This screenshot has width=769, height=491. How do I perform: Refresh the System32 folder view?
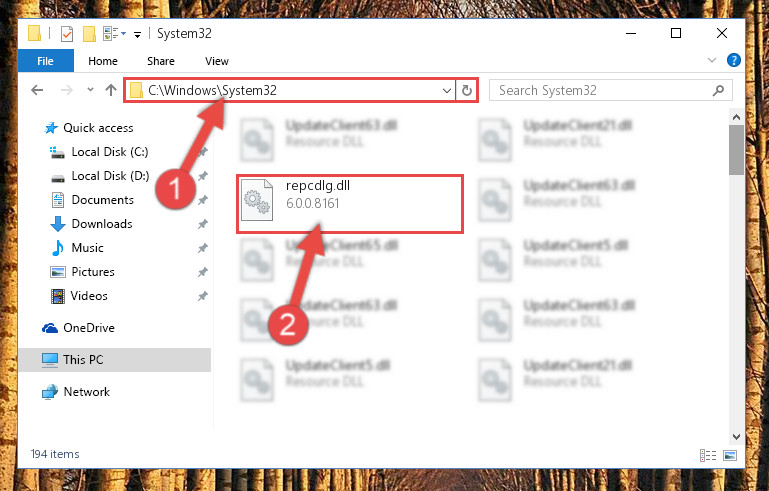466,90
